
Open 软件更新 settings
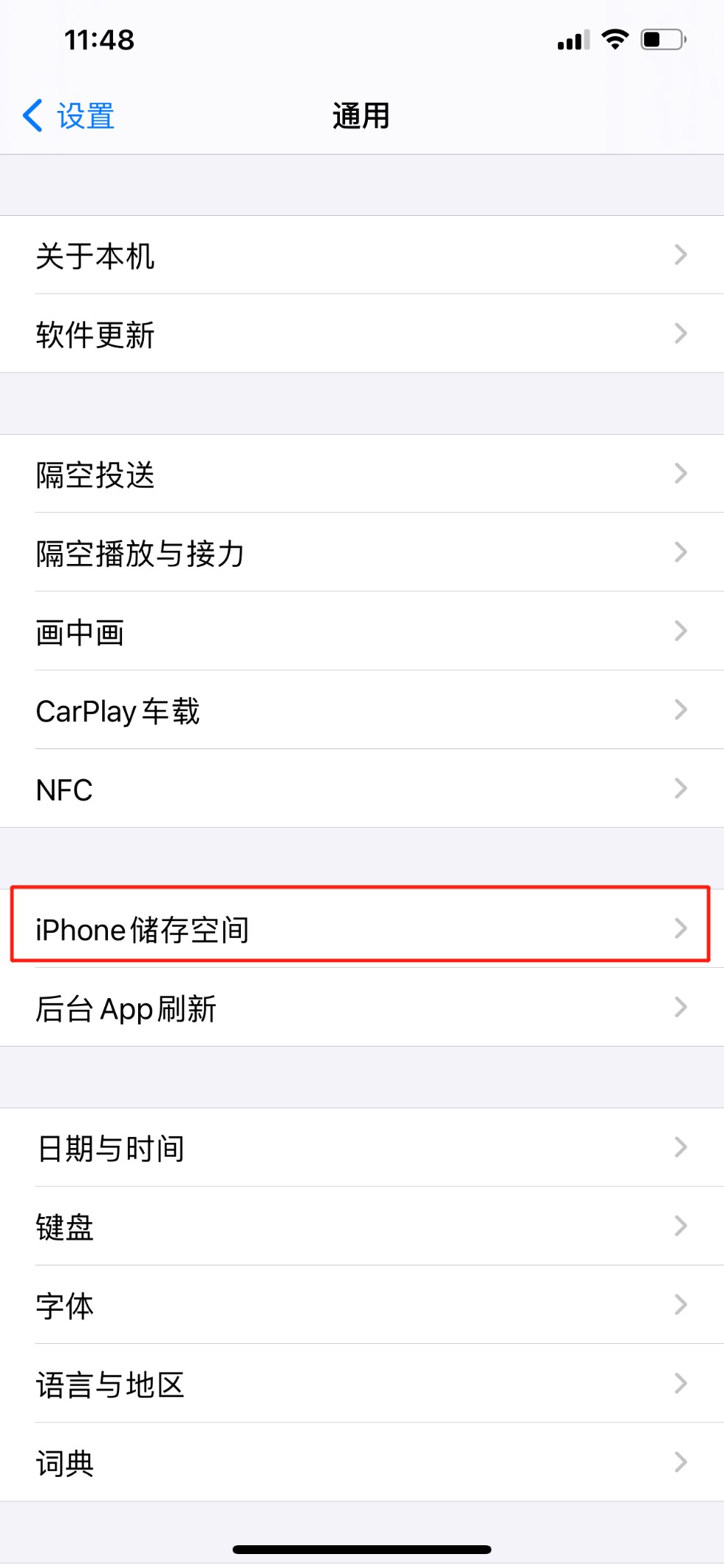click(362, 333)
